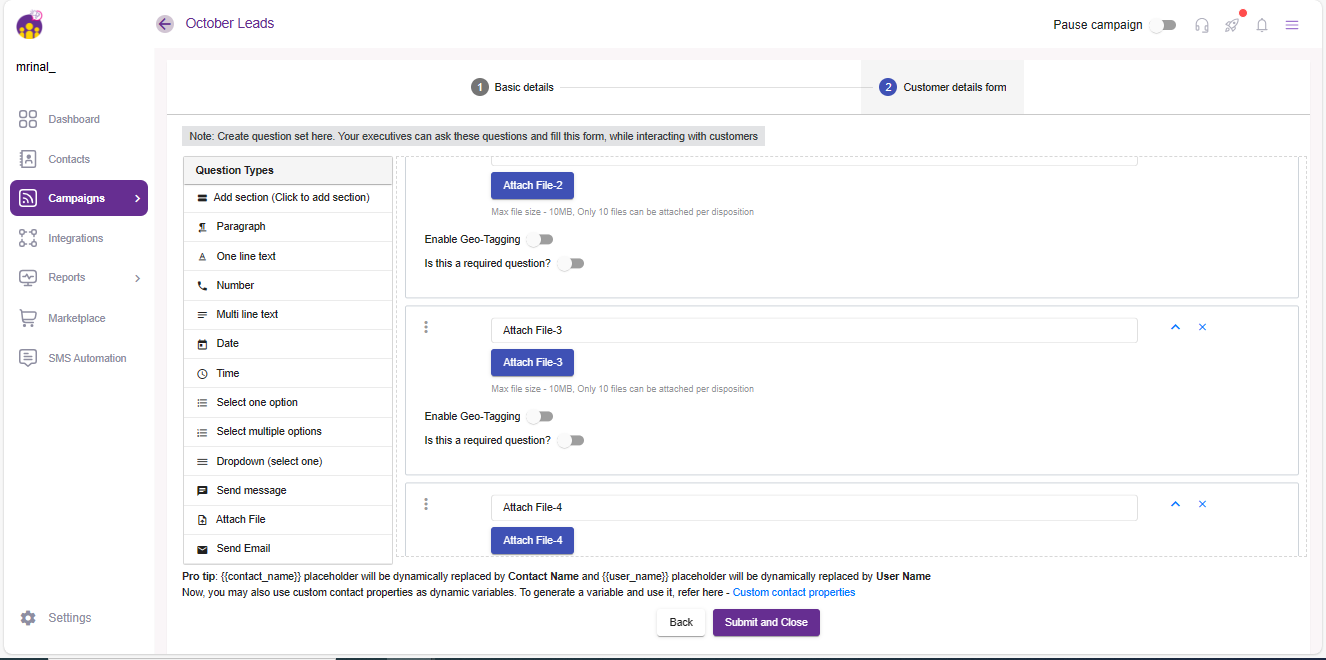This screenshot has height=660, width=1326.
Task: Go to the Basic details step
Action: (x=513, y=87)
